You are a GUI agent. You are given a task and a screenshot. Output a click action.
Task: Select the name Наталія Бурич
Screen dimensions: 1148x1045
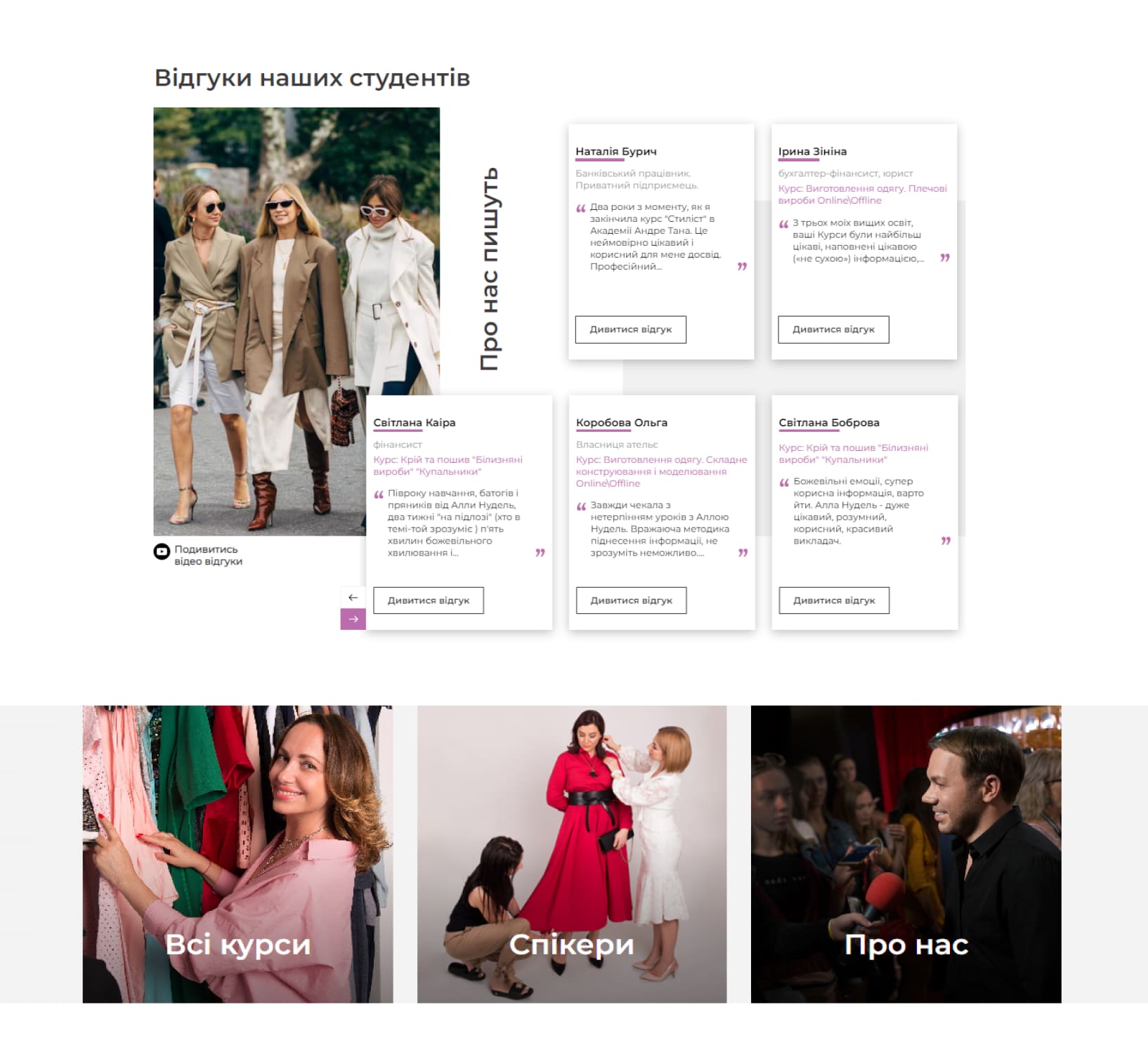(615, 152)
